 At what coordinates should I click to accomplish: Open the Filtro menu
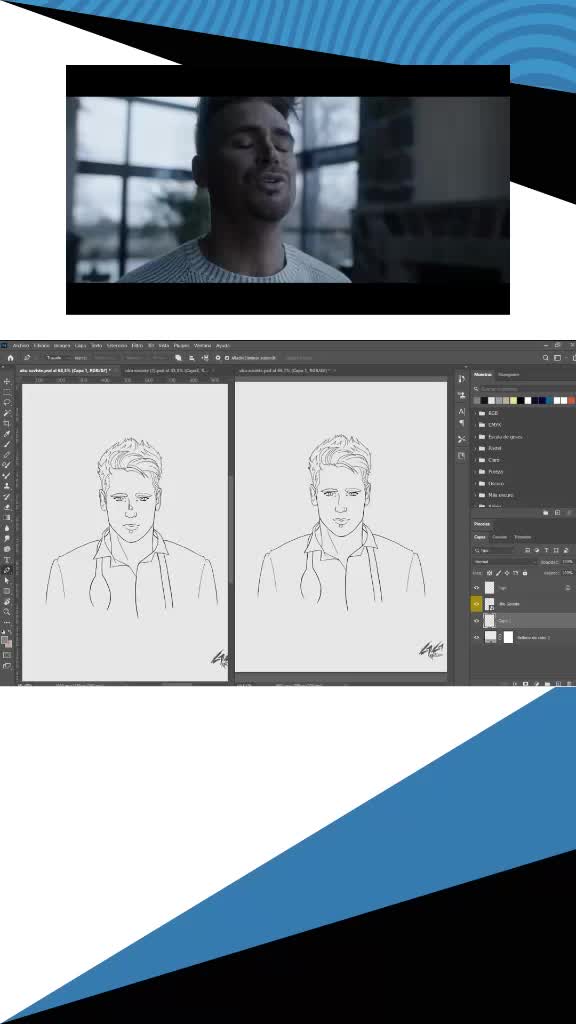coord(137,345)
